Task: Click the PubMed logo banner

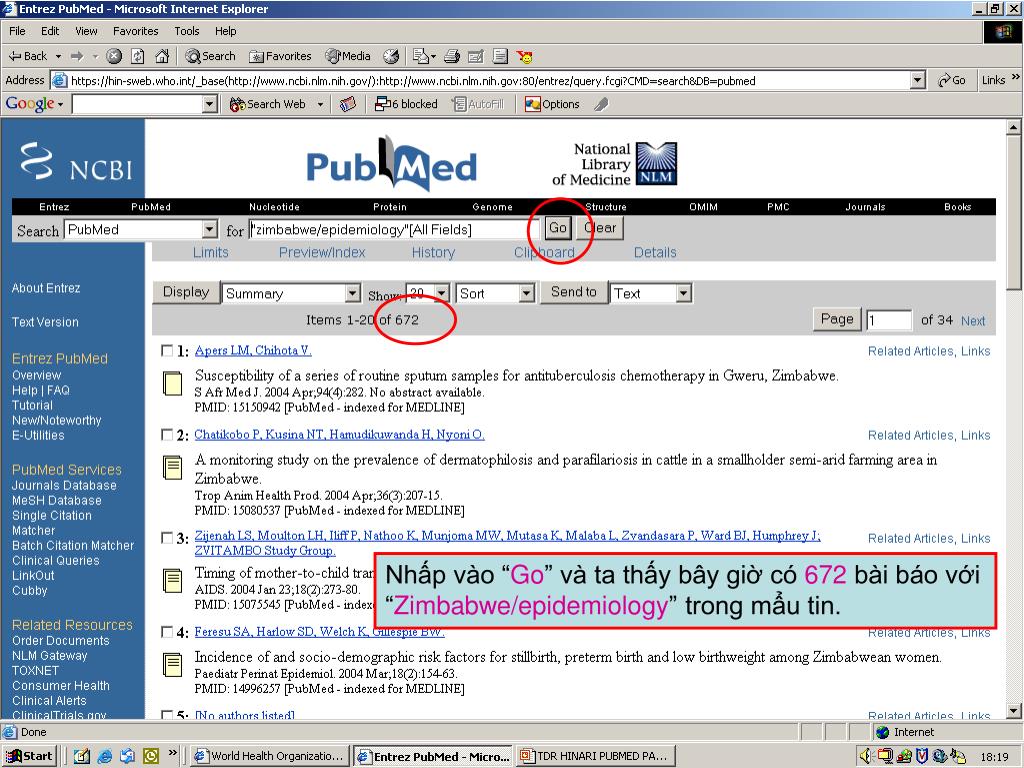Action: (391, 163)
